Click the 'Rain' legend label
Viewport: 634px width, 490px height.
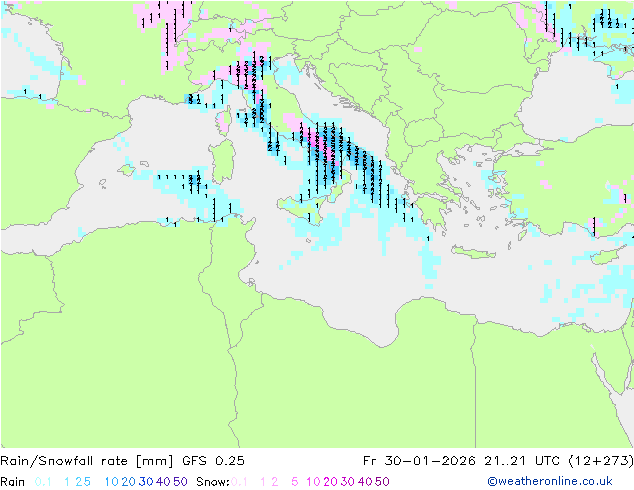(13, 482)
